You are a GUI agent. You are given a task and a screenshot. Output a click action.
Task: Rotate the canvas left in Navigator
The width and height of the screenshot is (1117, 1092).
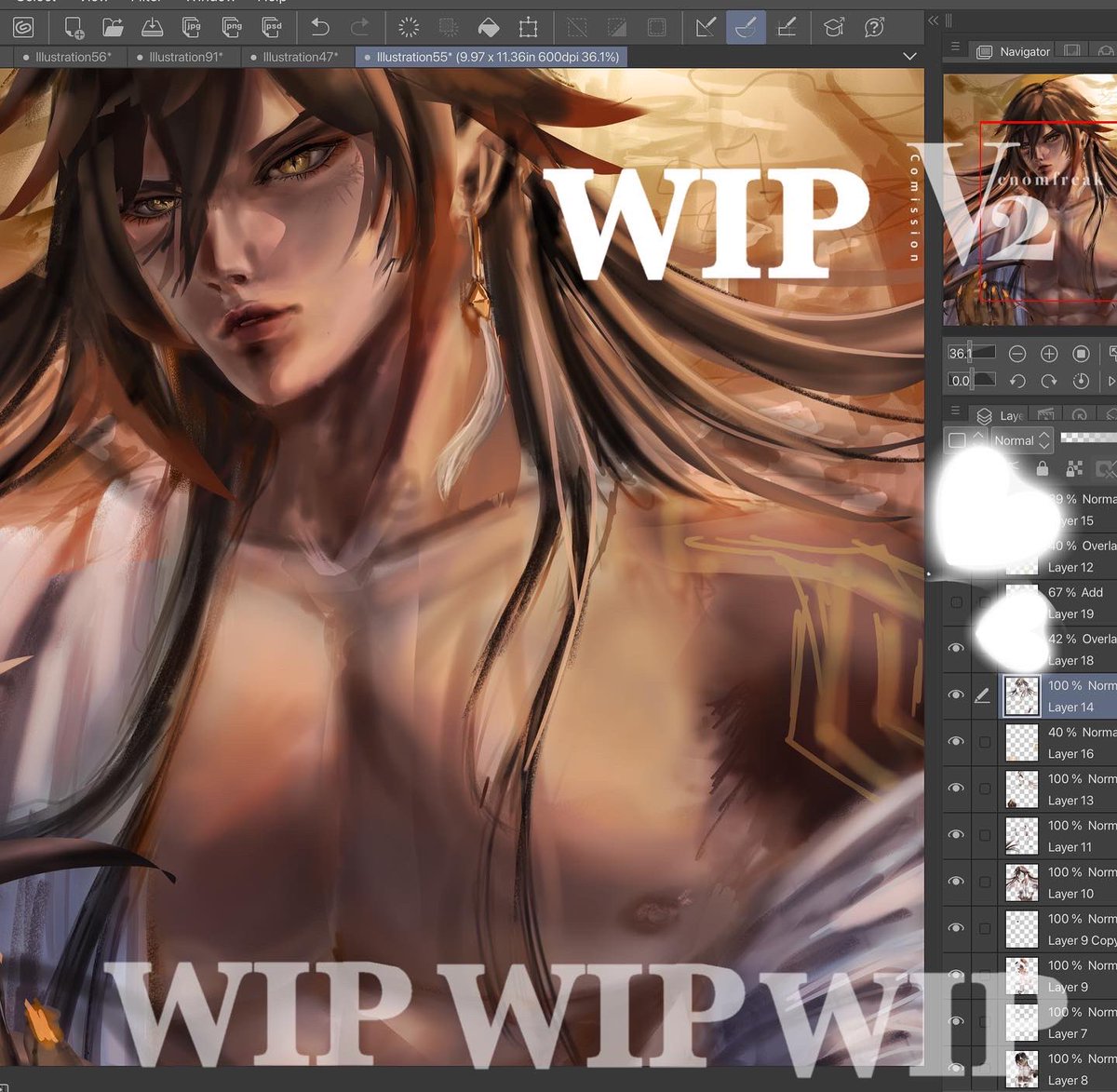coord(1017,381)
